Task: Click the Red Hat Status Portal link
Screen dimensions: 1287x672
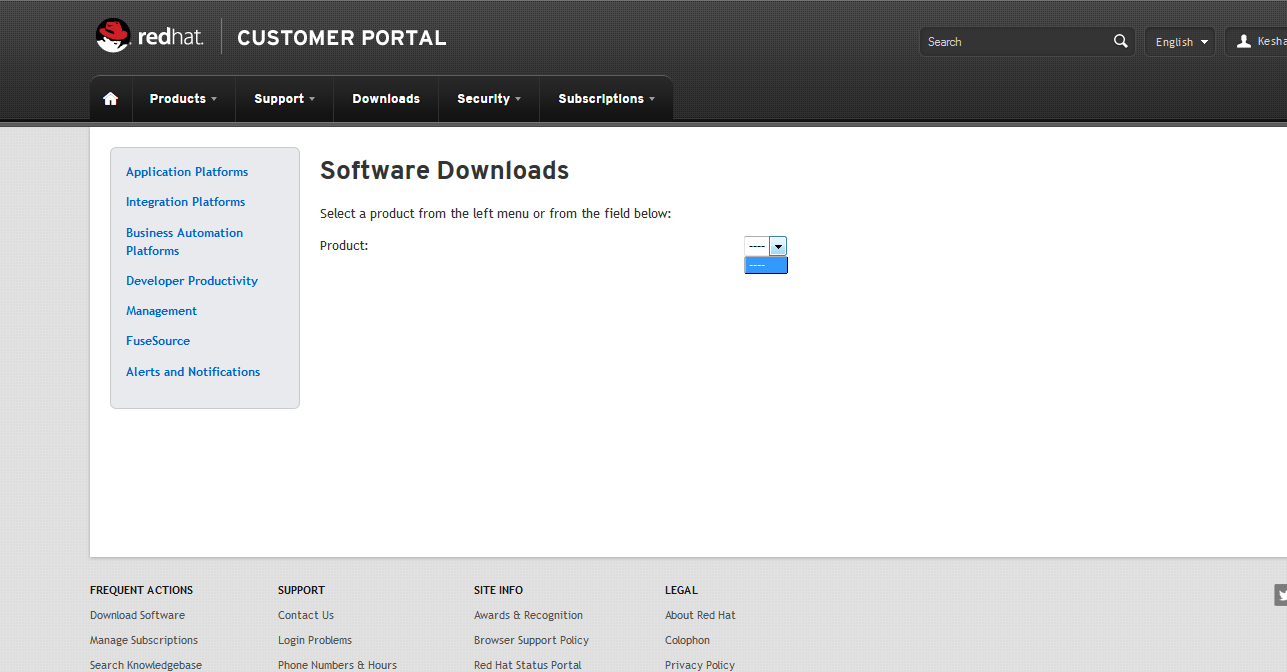Action: click(x=528, y=665)
